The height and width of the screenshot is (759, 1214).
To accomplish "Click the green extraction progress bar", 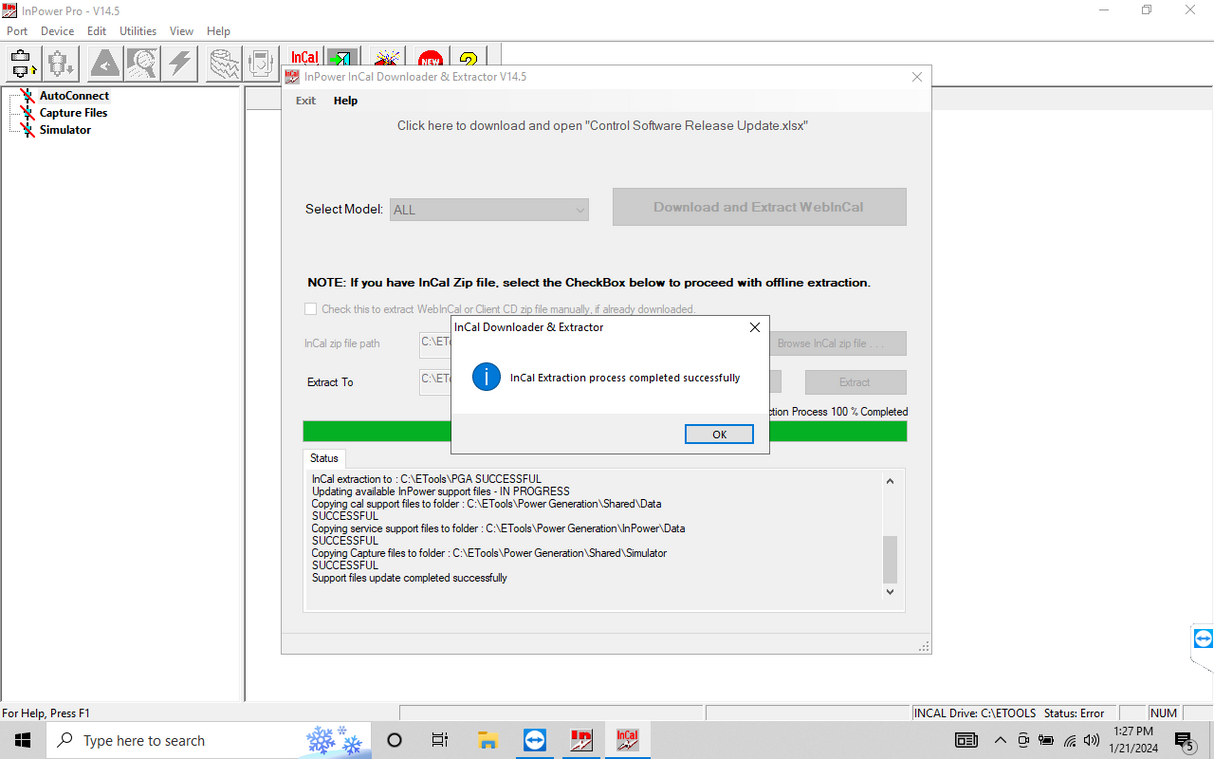I will point(604,431).
